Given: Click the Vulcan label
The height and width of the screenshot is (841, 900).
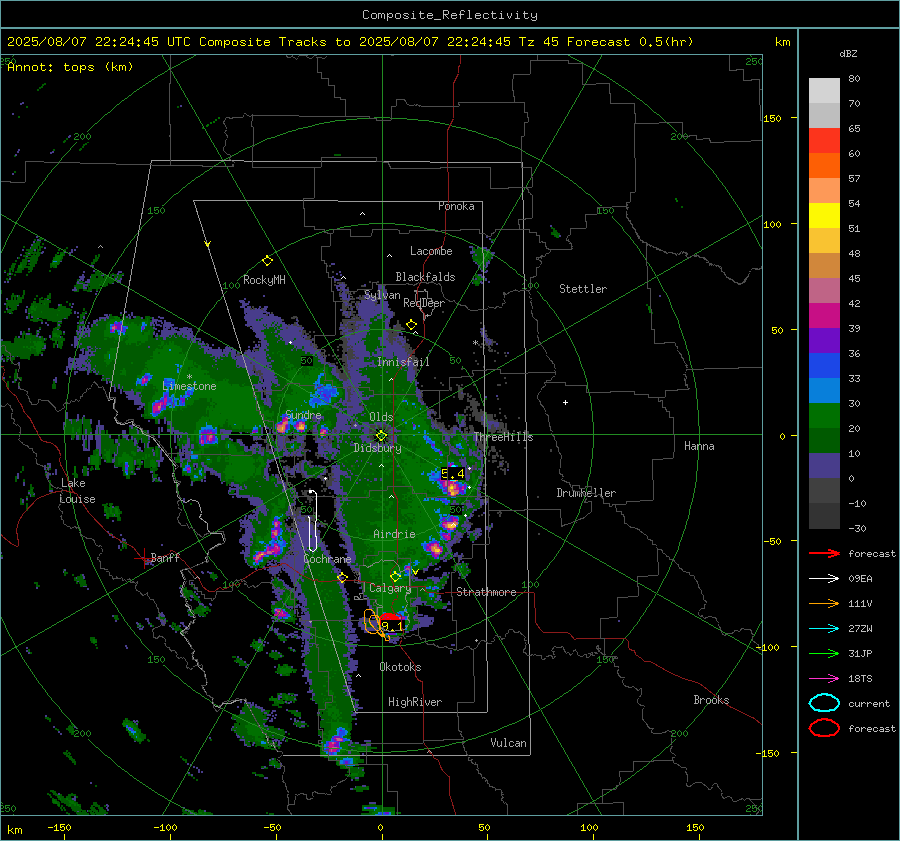Looking at the screenshot, I should [x=509, y=743].
